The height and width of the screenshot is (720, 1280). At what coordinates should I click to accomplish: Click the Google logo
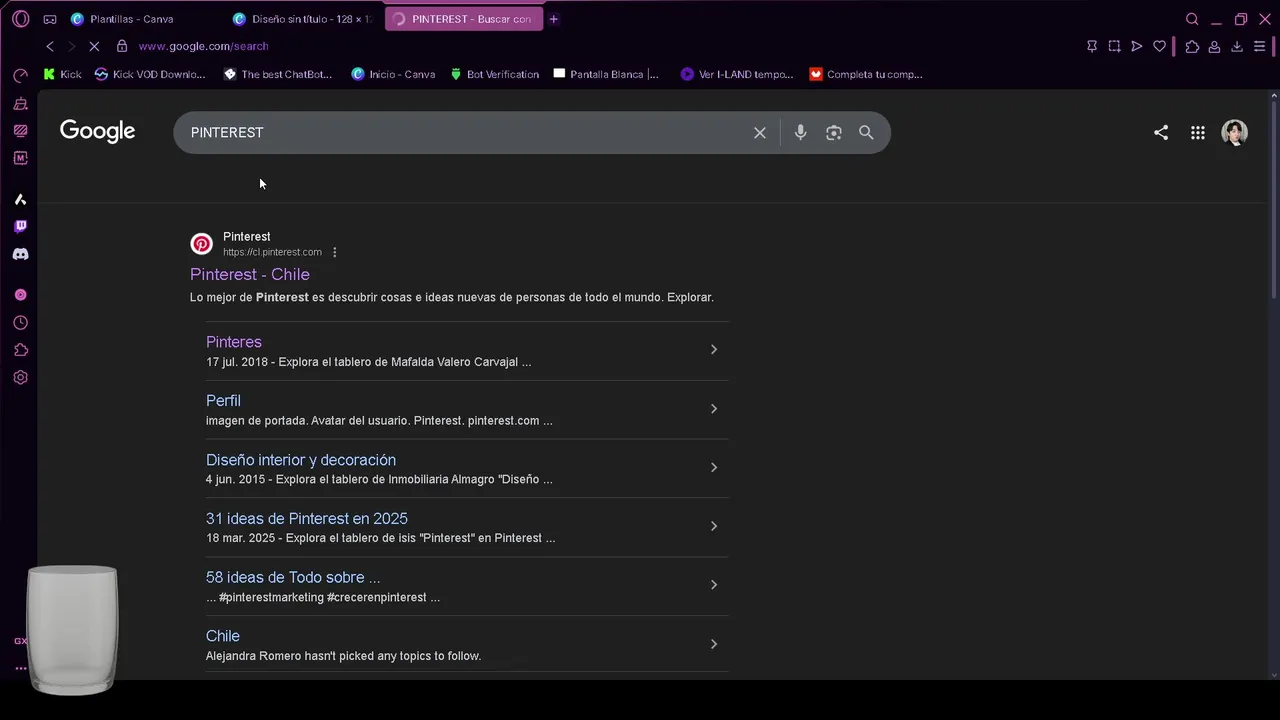[97, 132]
